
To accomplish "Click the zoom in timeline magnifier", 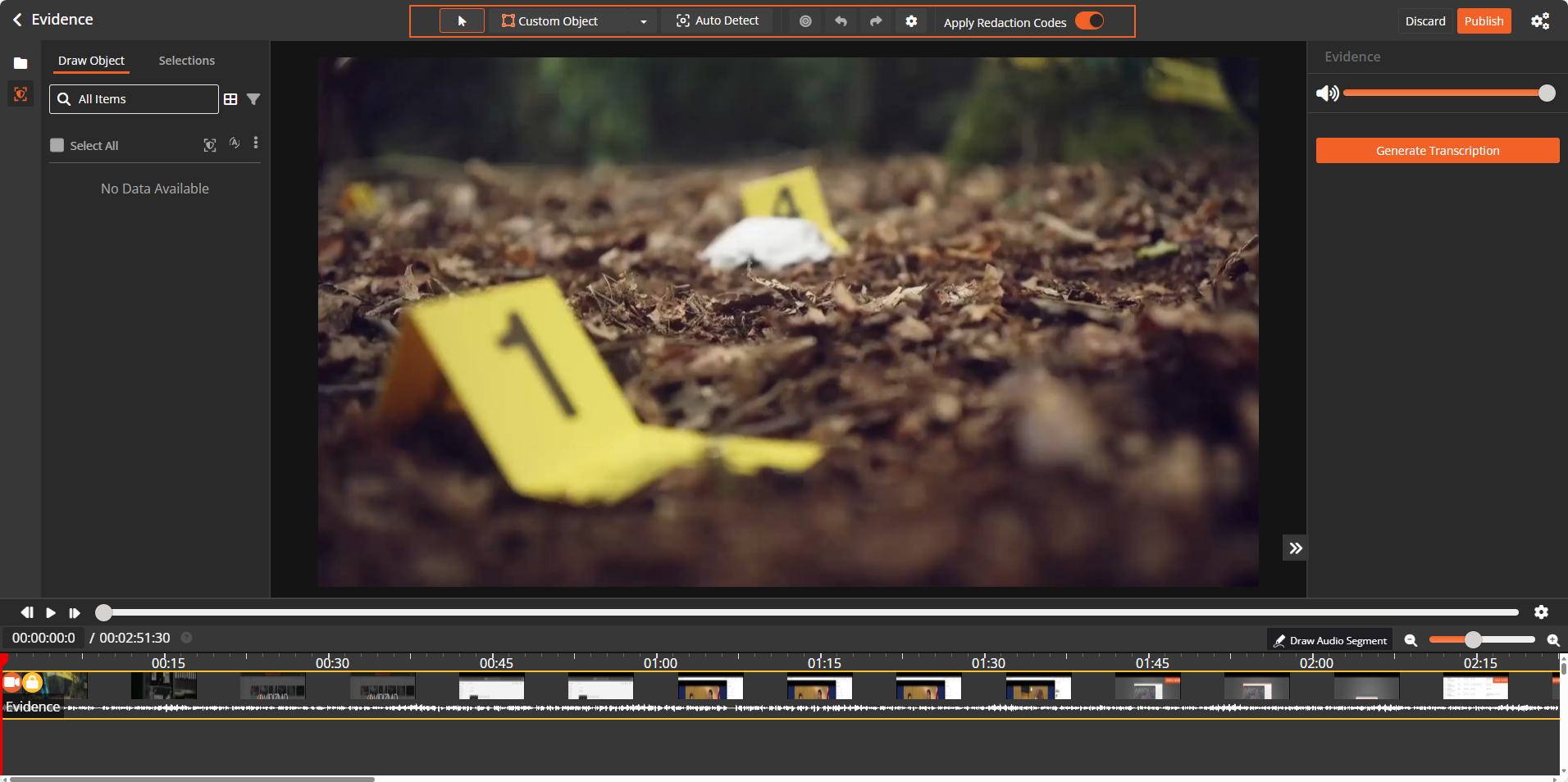I will tap(1552, 640).
